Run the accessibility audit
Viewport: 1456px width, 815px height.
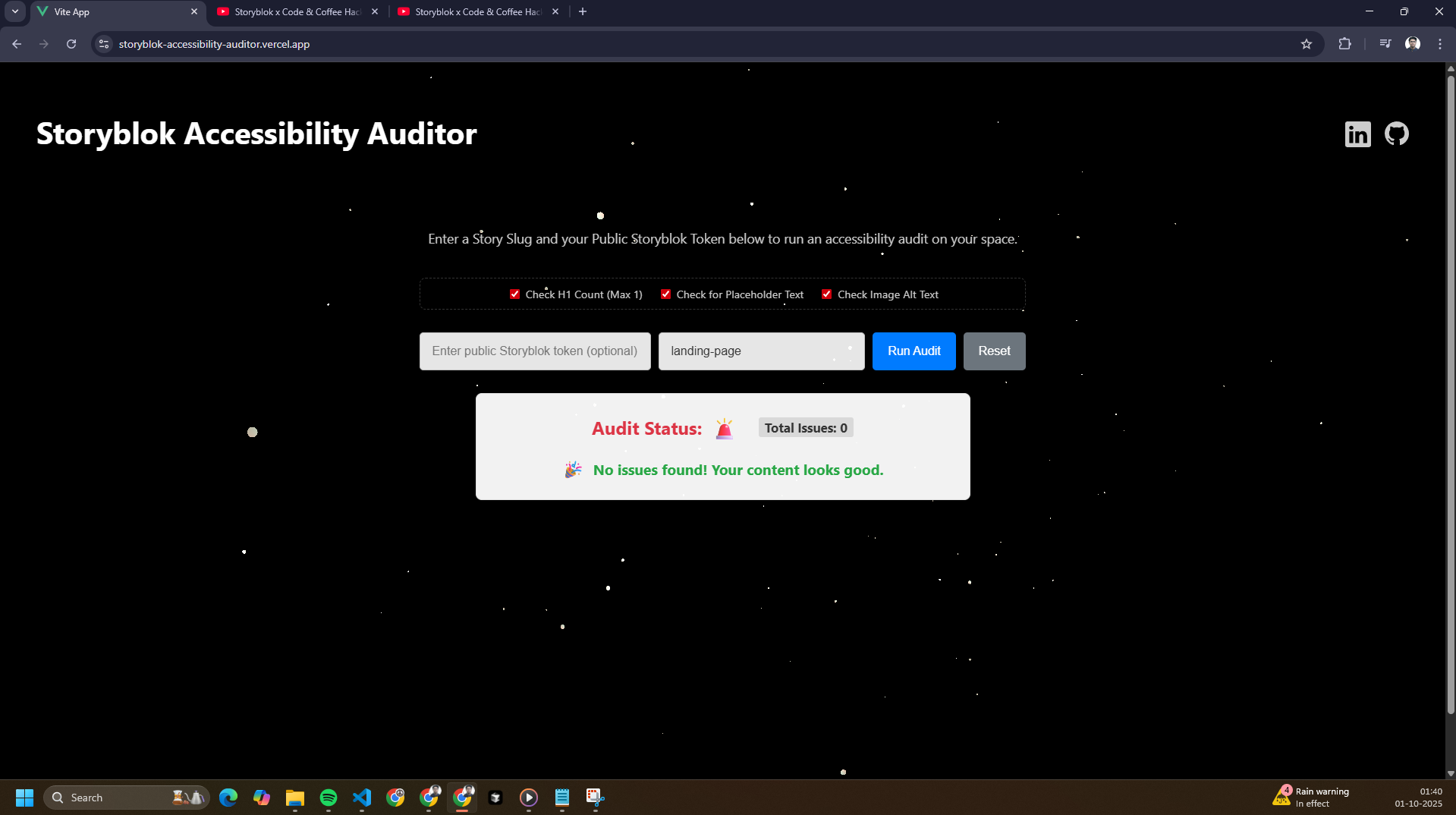[914, 351]
